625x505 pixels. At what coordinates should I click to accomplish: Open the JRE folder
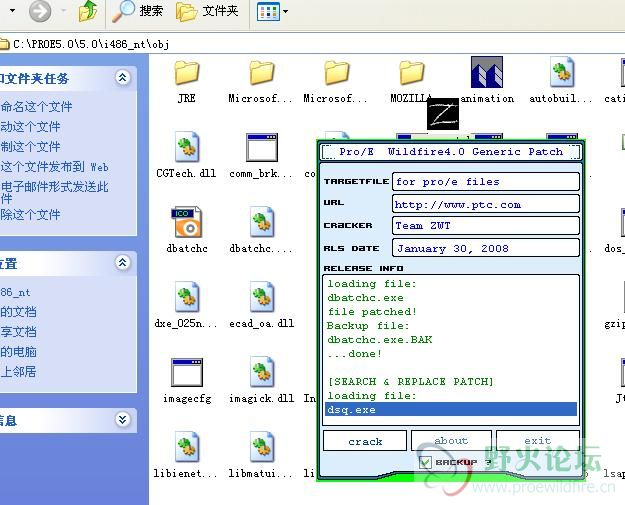click(x=187, y=73)
